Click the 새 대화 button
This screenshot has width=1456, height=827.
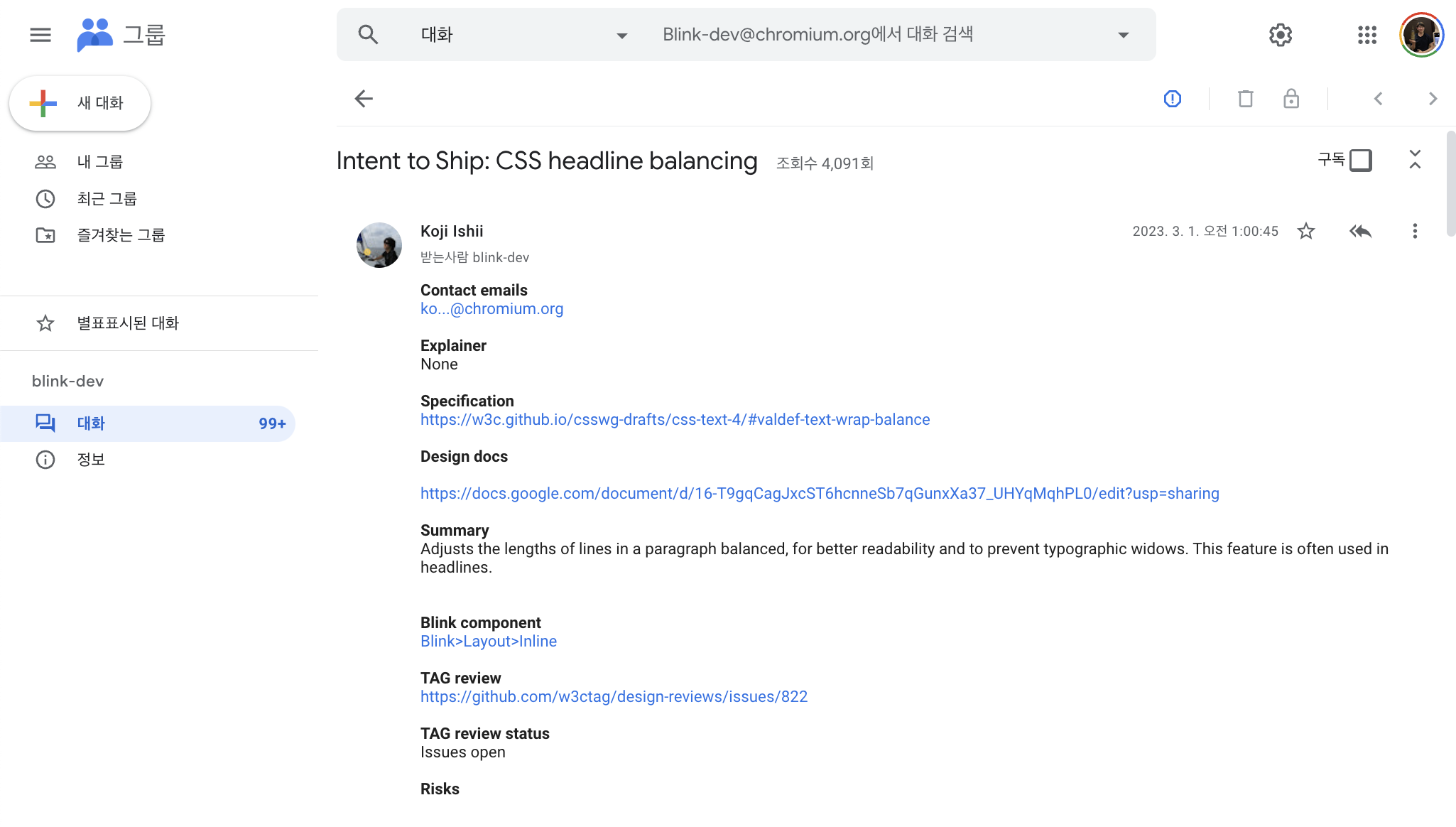pos(80,104)
